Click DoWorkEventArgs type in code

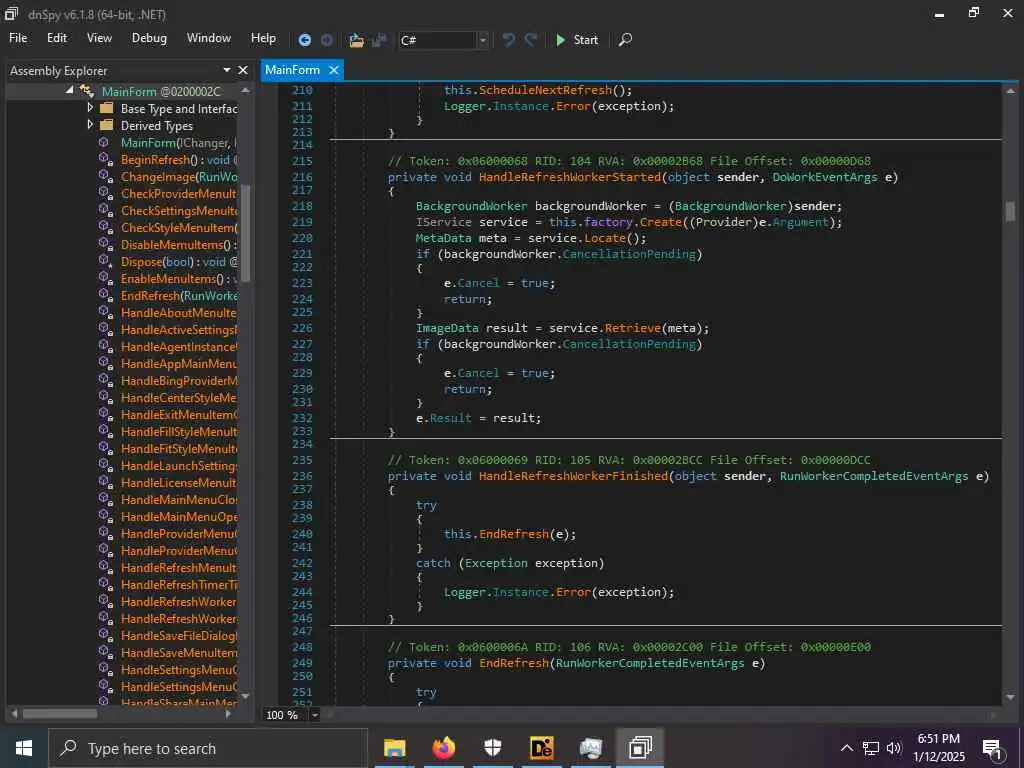(825, 177)
